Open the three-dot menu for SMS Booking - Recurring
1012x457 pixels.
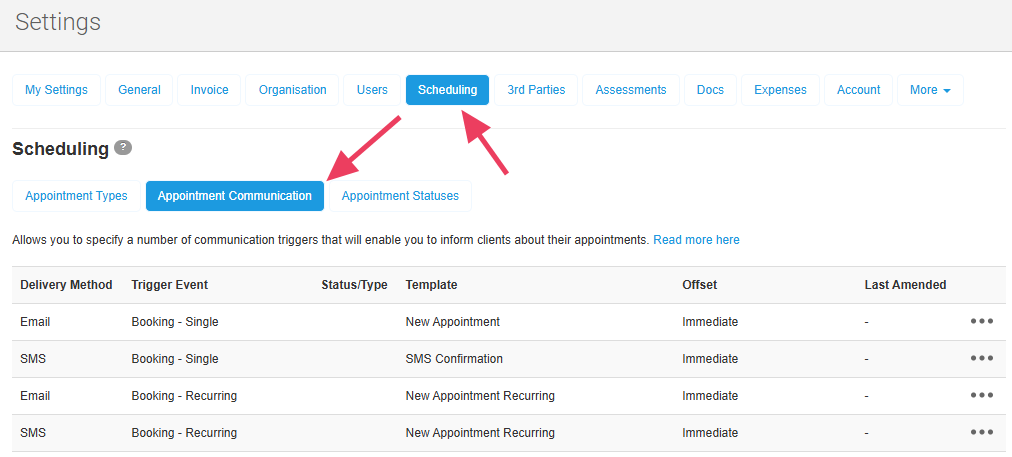pos(981,433)
